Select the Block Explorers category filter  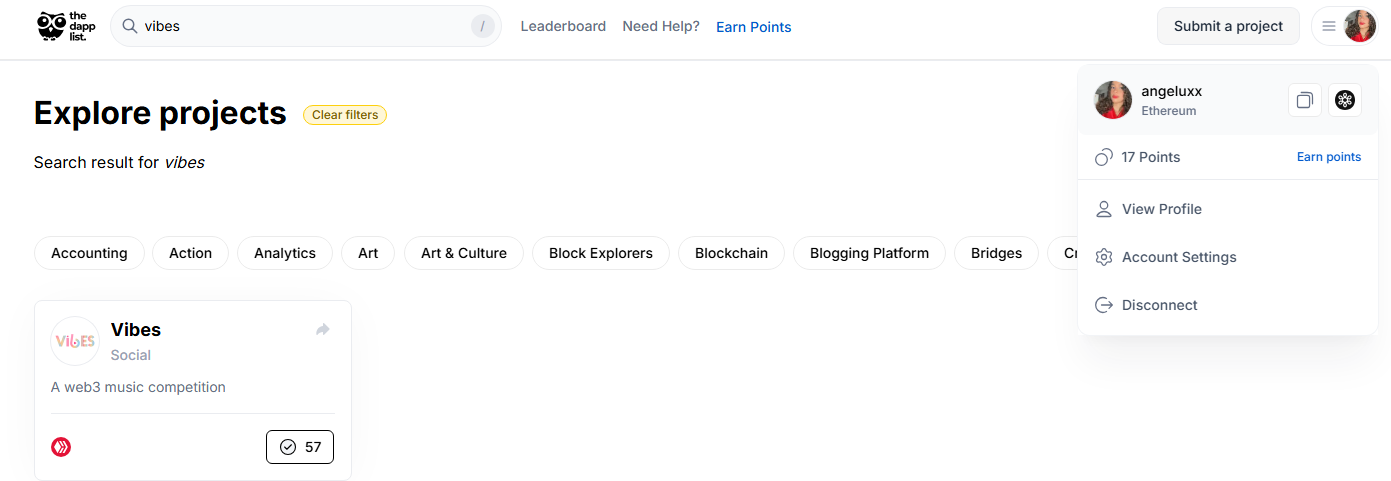click(601, 253)
